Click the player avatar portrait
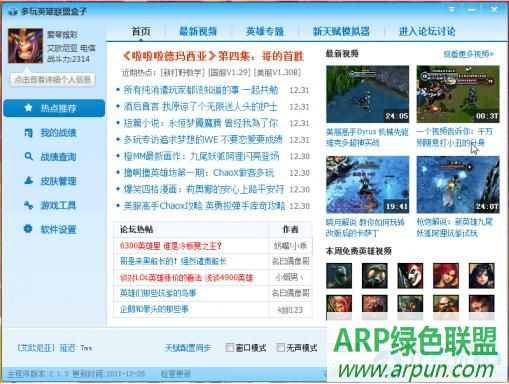This screenshot has width=509, height=384. 25,46
